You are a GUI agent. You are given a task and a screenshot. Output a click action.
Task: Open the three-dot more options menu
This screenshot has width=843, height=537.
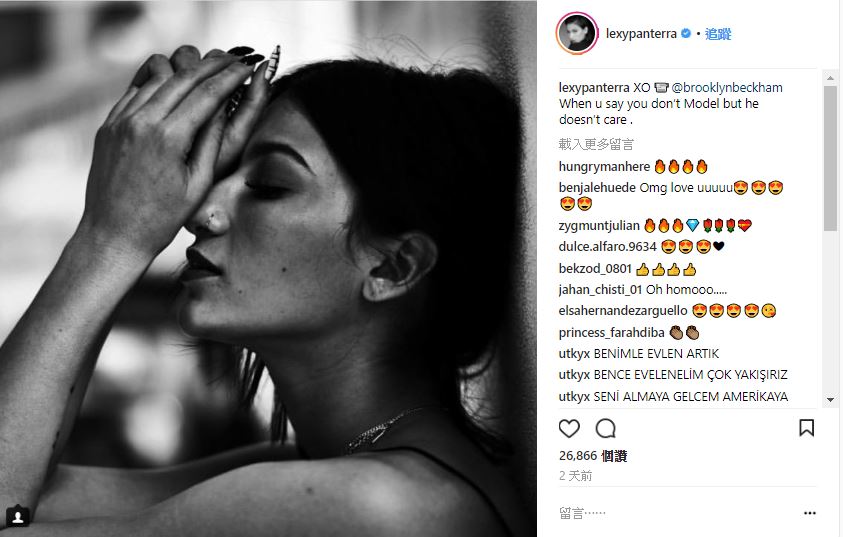tap(810, 513)
